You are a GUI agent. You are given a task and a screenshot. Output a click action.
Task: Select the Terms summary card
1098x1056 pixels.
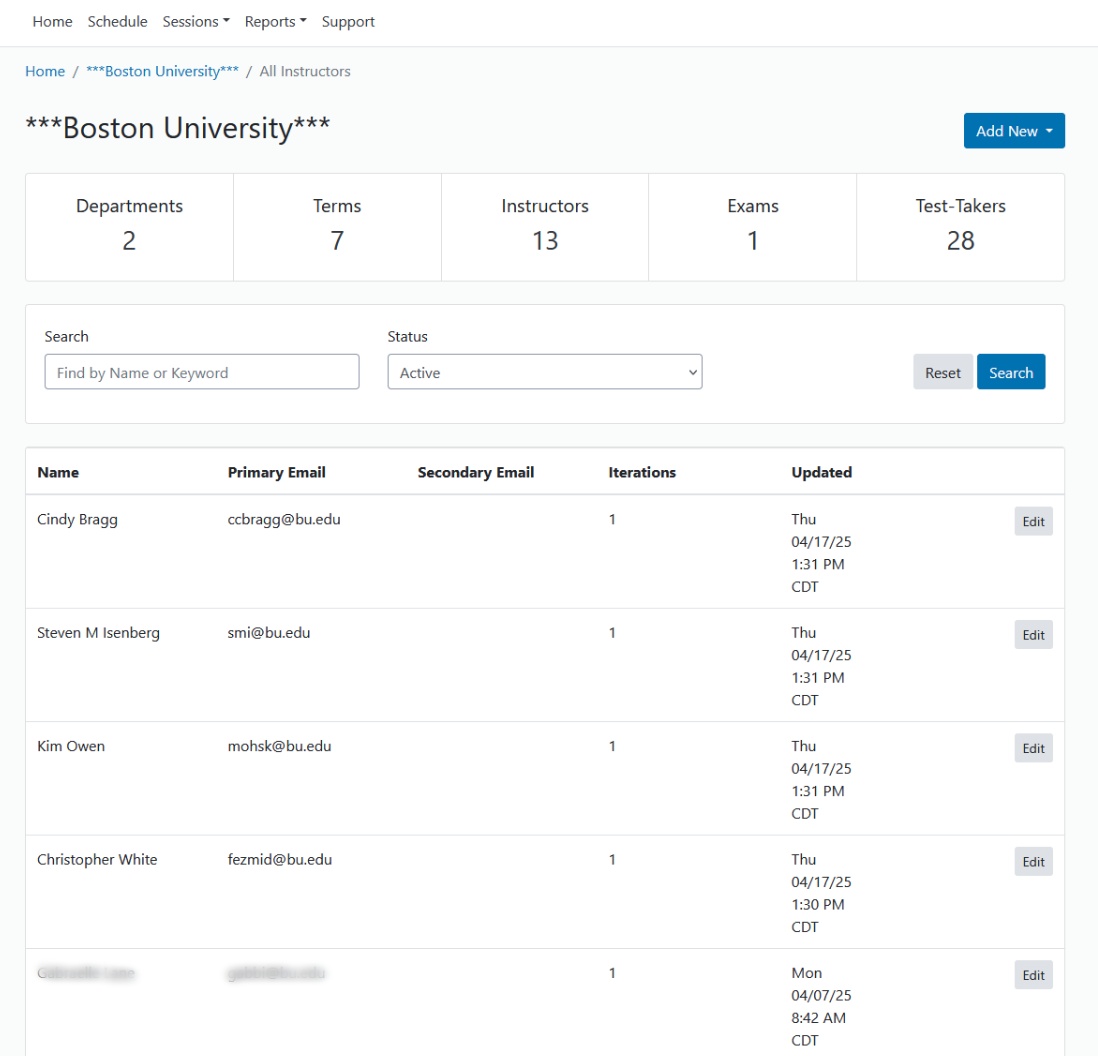(337, 227)
